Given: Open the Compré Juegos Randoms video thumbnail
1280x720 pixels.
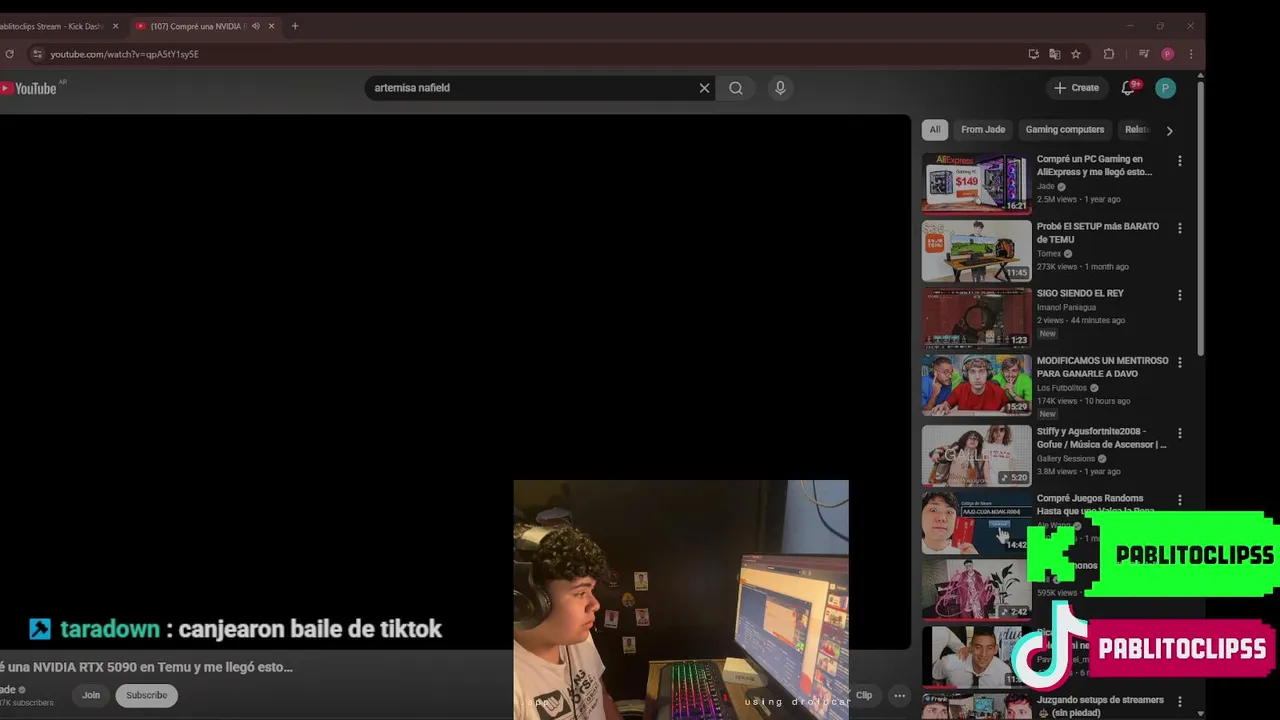Looking at the screenshot, I should click(976, 522).
